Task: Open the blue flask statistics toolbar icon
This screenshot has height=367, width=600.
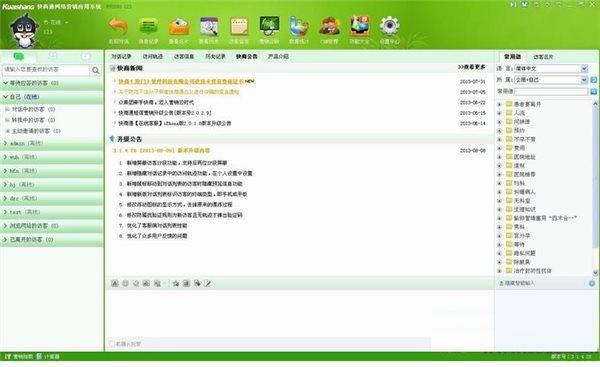Action: [299, 26]
